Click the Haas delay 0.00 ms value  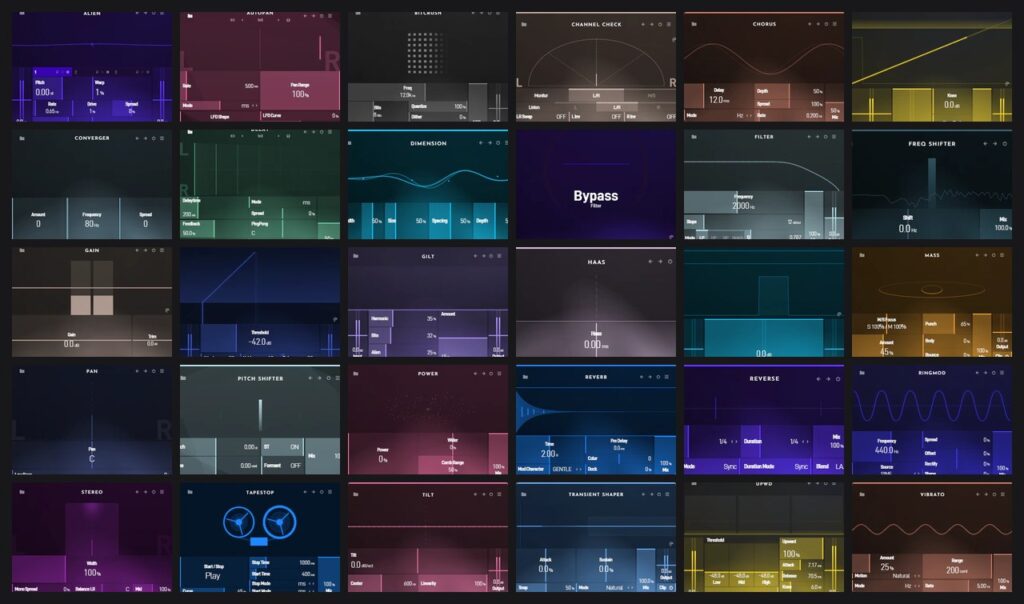(x=594, y=344)
